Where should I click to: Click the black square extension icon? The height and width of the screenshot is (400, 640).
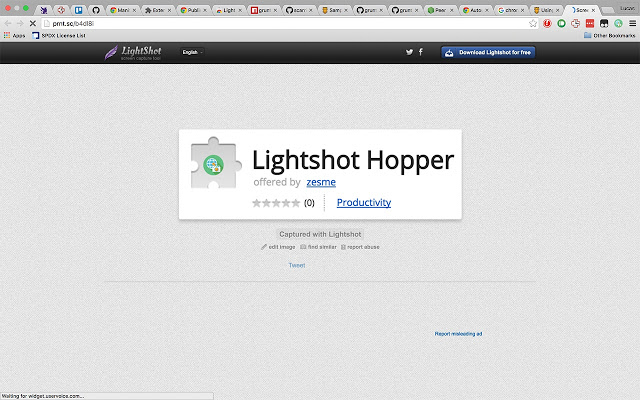(604, 24)
